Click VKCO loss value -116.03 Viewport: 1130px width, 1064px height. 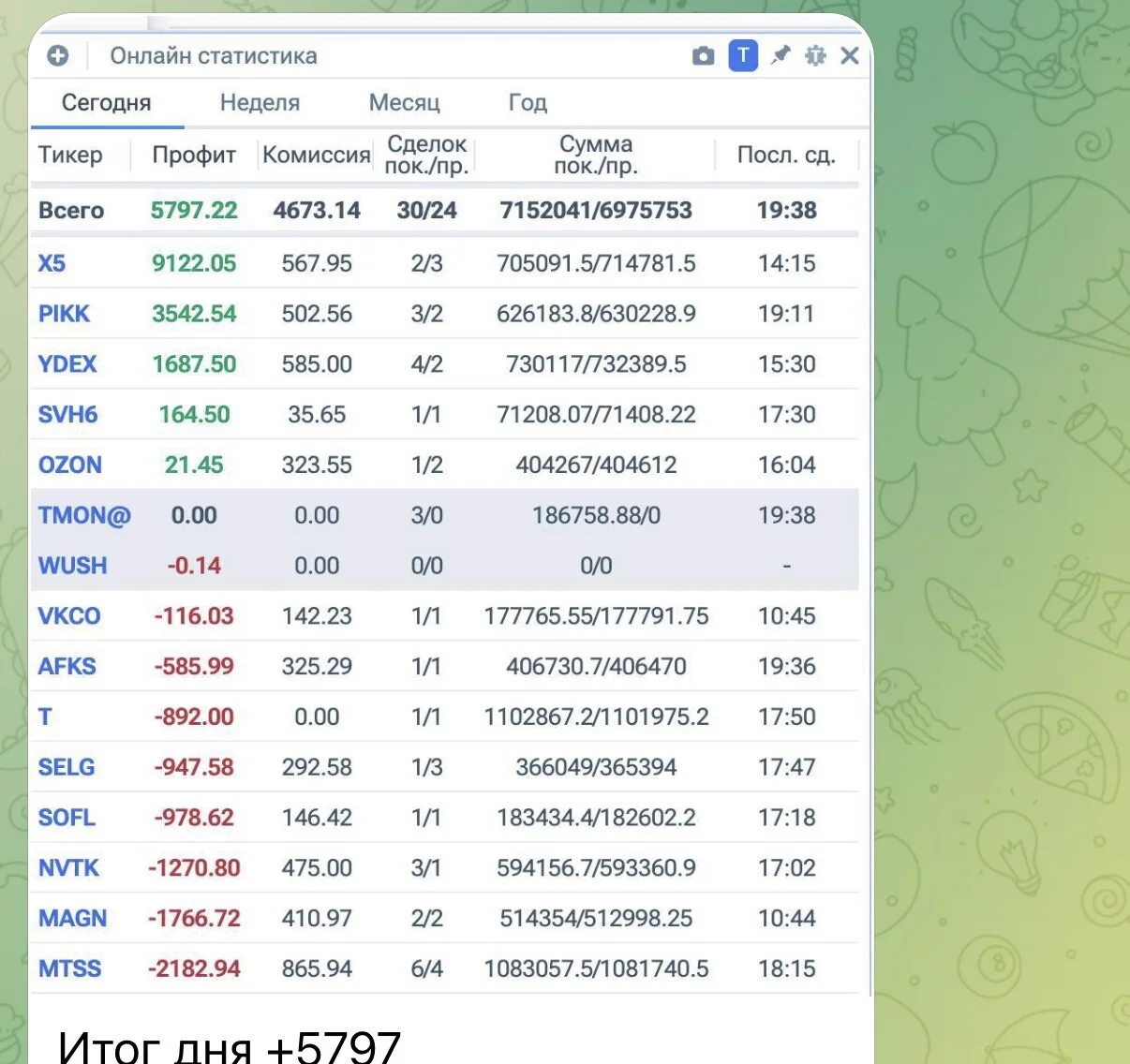(194, 616)
